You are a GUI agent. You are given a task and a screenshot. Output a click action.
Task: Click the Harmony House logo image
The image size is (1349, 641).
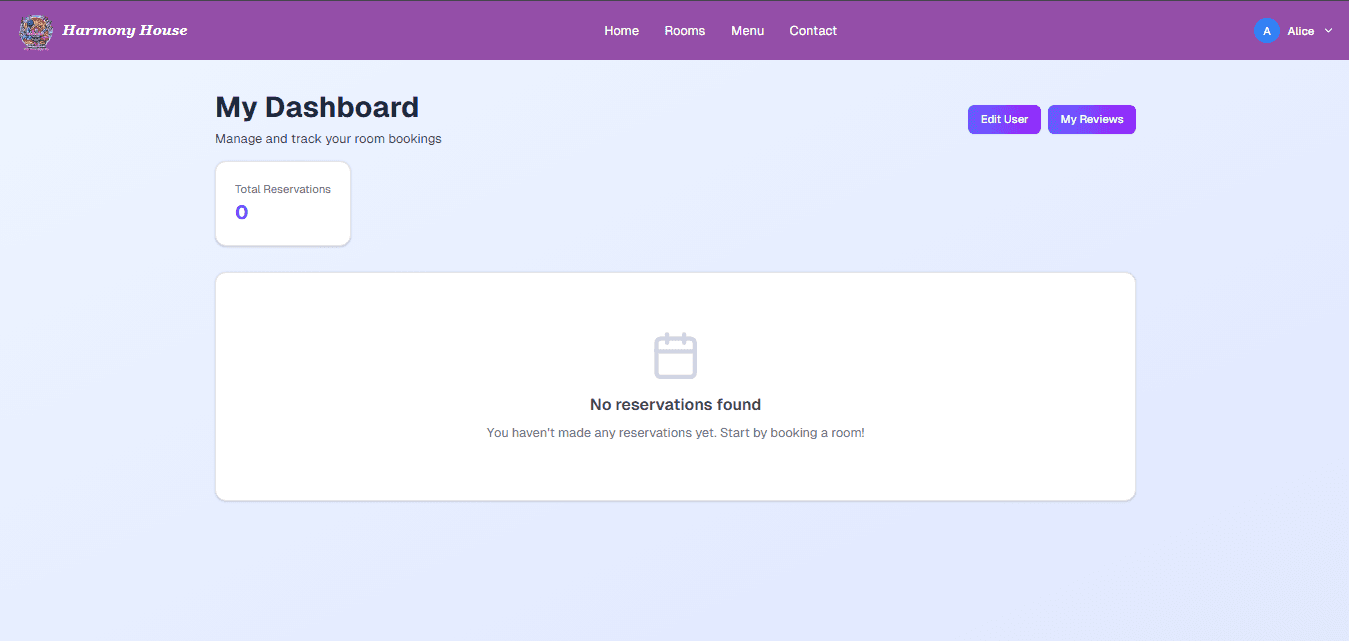tap(36, 31)
